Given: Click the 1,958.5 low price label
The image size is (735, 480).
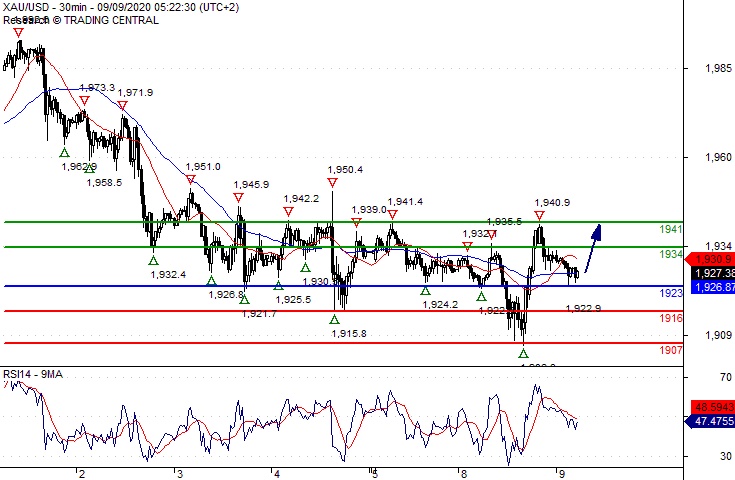Looking at the screenshot, I should 105,183.
